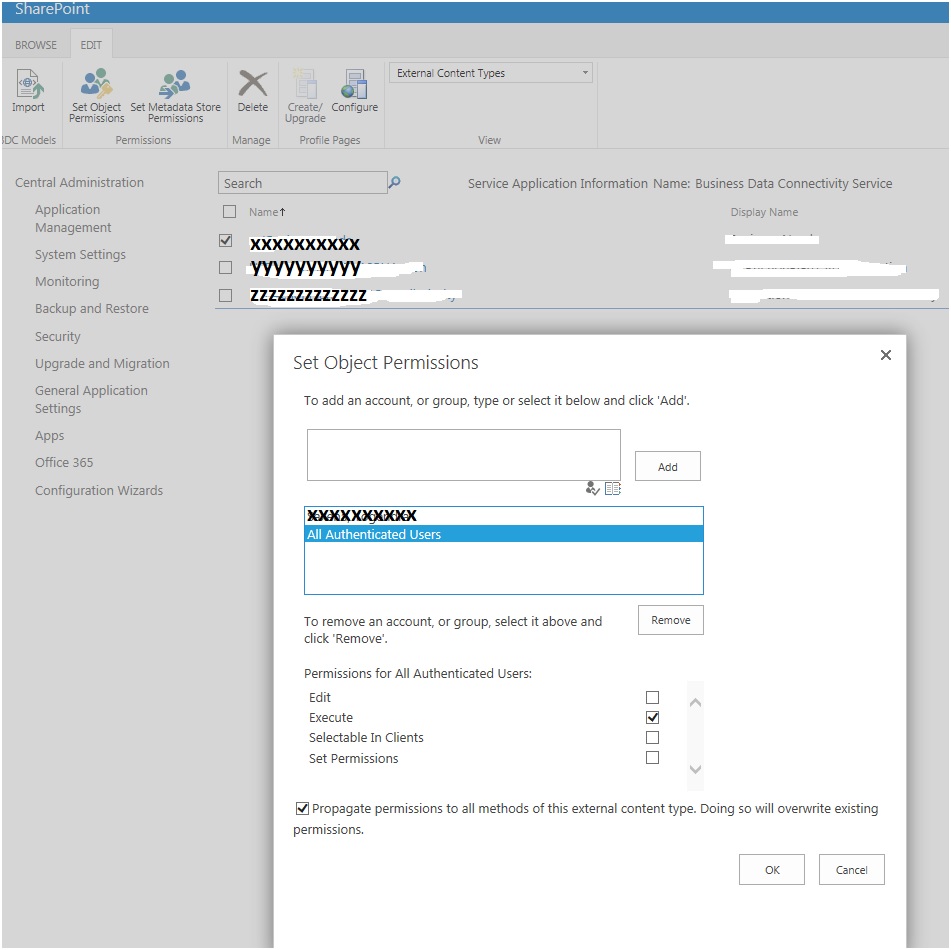Screen dimensions: 951x950
Task: Open Backup and Restore in sidebar
Action: point(92,308)
